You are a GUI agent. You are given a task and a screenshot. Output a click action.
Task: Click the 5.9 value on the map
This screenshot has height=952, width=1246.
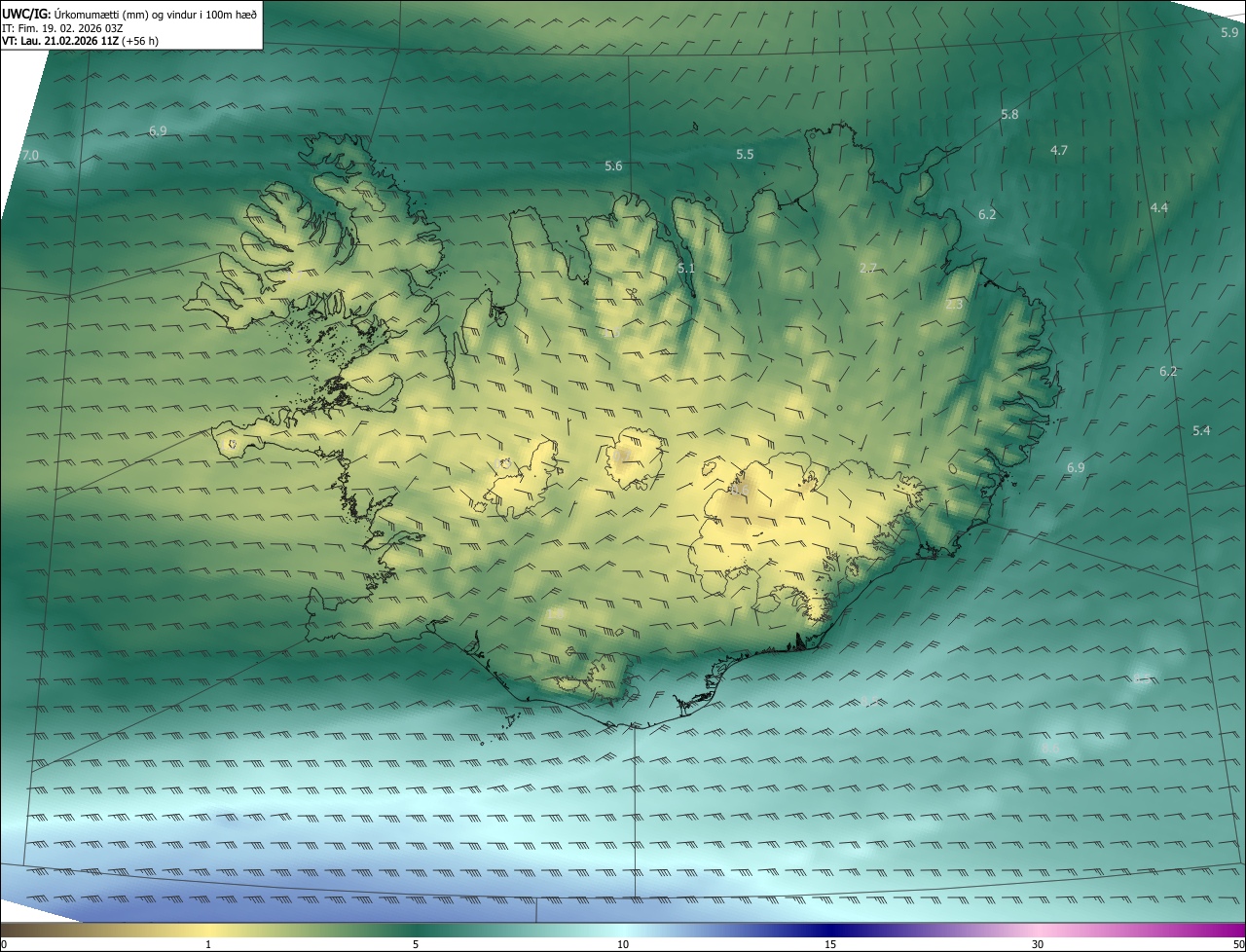tap(1229, 32)
